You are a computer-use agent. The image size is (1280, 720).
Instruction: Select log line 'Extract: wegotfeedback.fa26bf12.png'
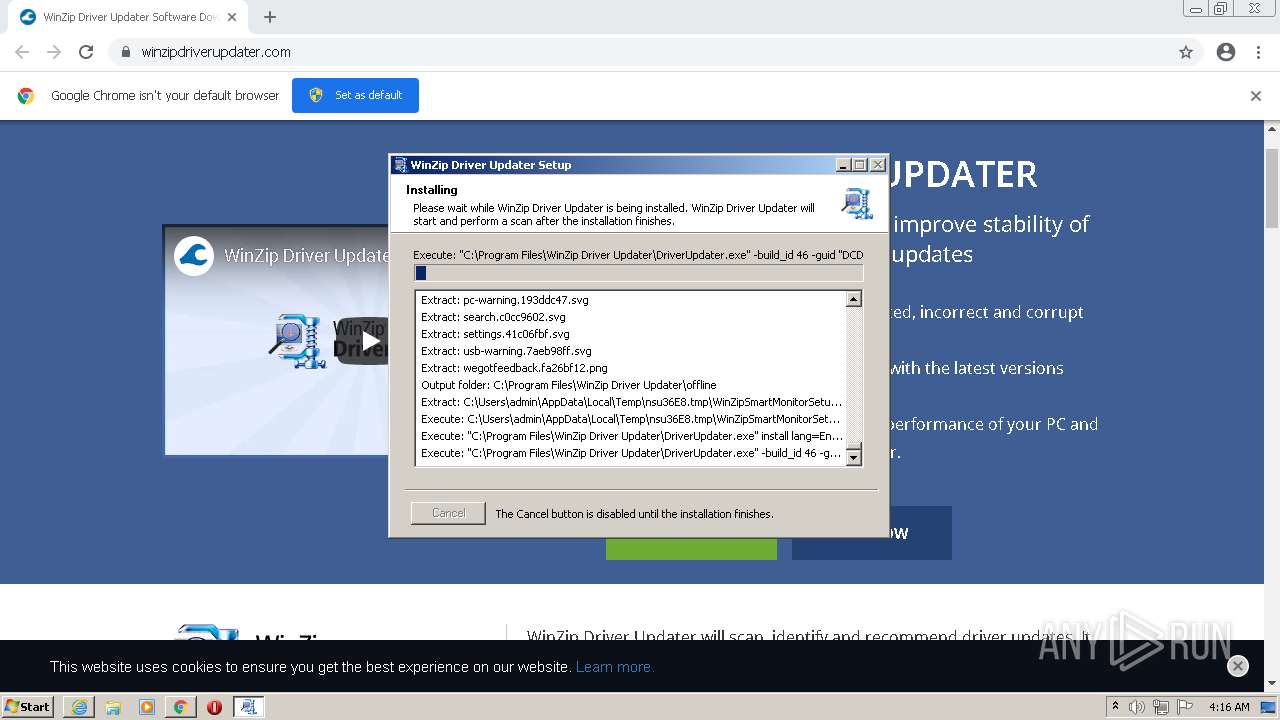click(x=514, y=368)
